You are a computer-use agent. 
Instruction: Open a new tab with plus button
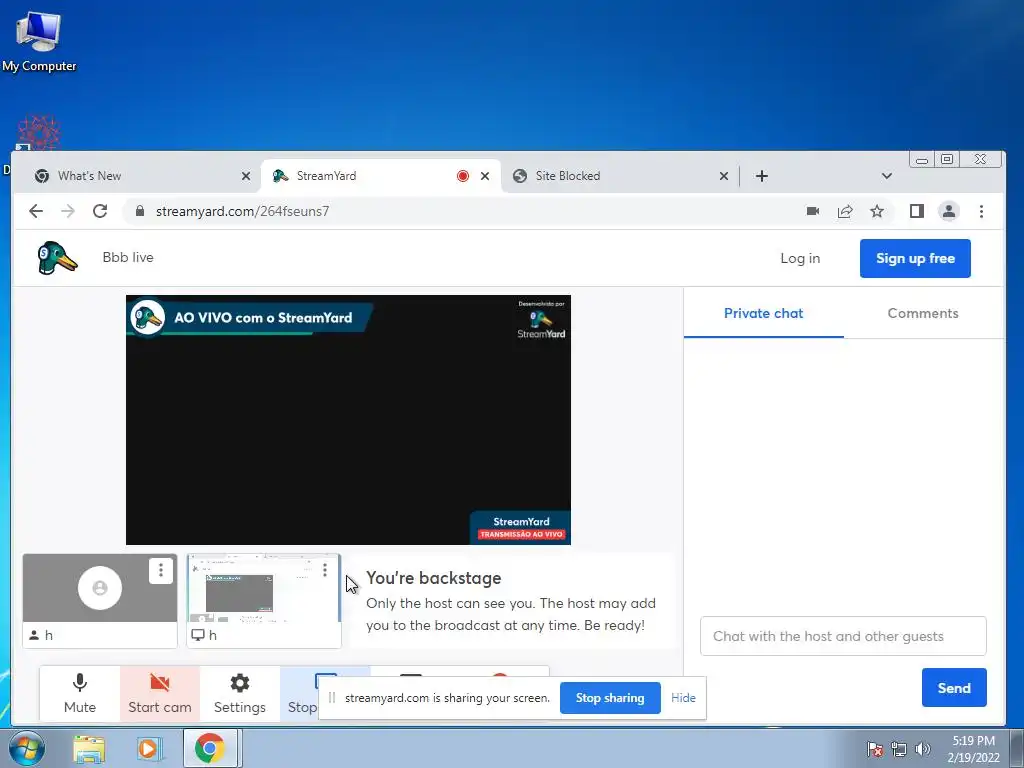pos(761,176)
